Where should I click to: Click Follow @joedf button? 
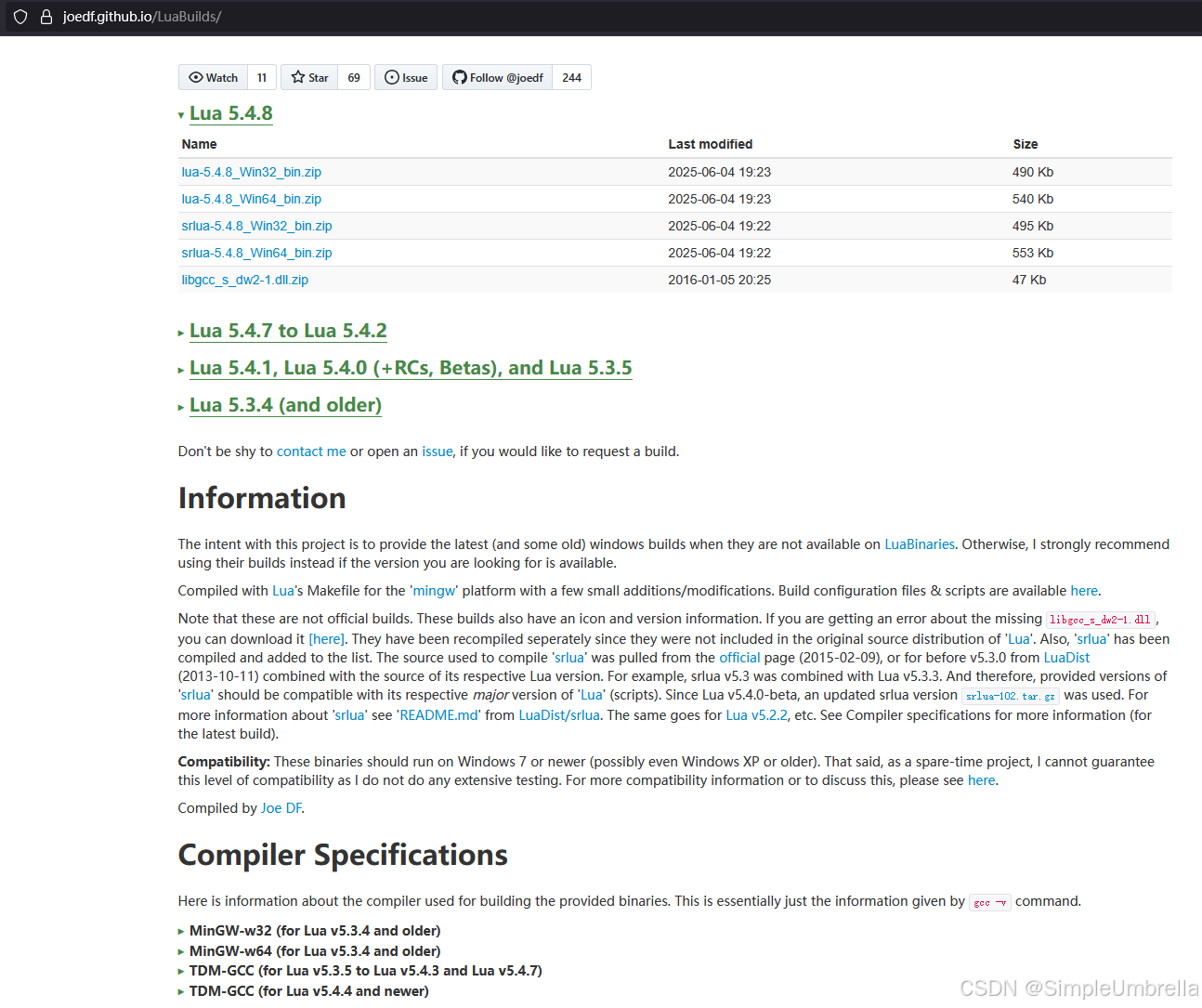pyautogui.click(x=498, y=77)
